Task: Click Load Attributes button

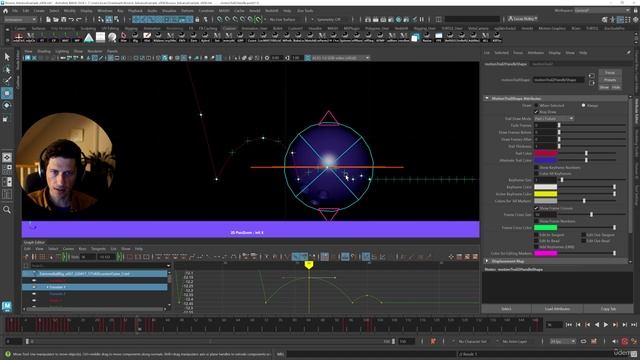Action: pos(557,309)
